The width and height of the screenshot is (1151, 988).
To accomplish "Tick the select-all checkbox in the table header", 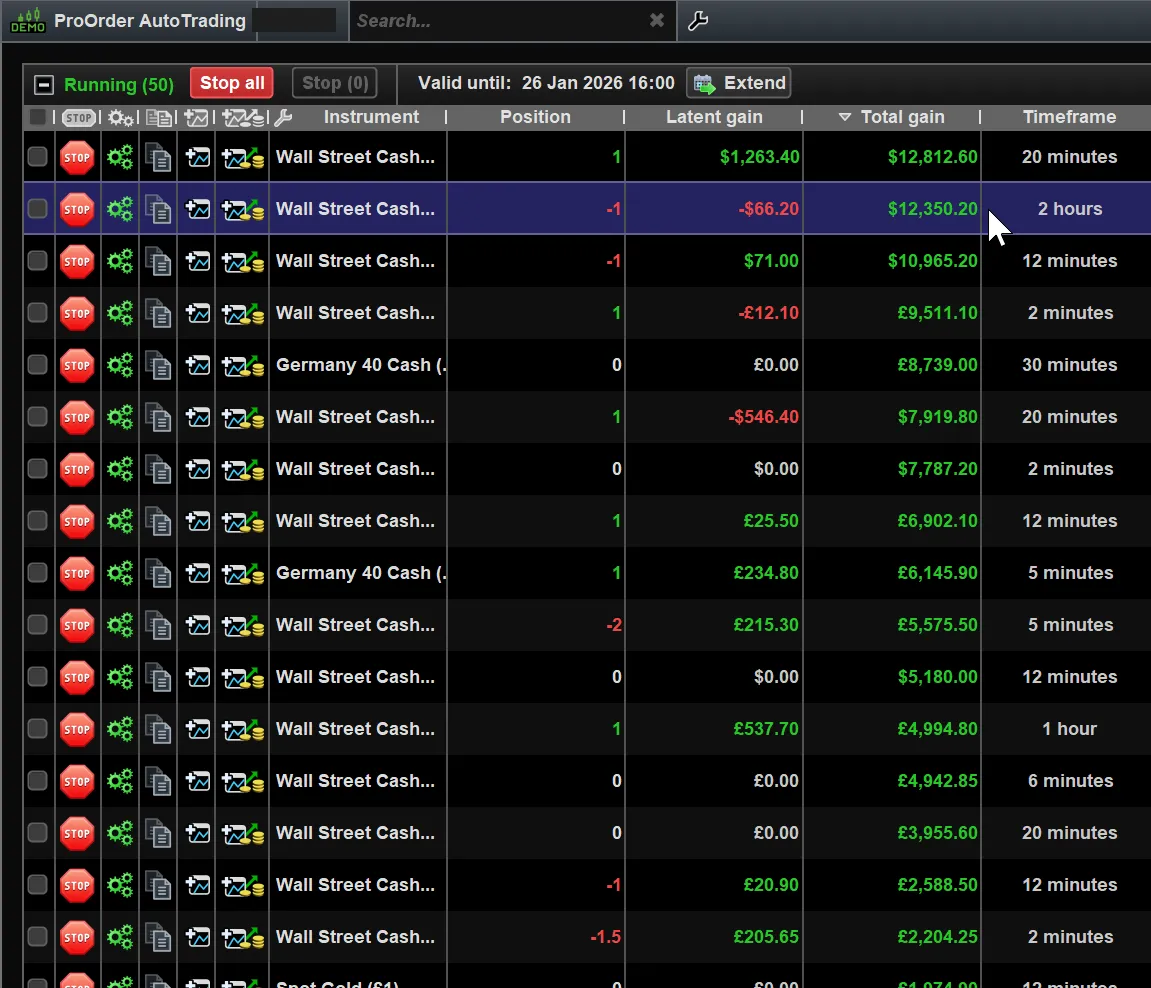I will [x=38, y=118].
